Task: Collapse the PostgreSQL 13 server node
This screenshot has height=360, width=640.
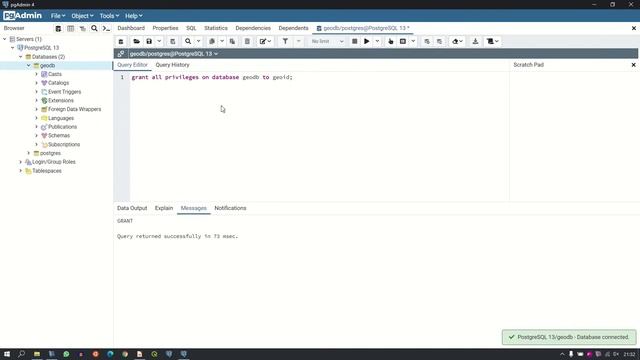Action: (13, 48)
